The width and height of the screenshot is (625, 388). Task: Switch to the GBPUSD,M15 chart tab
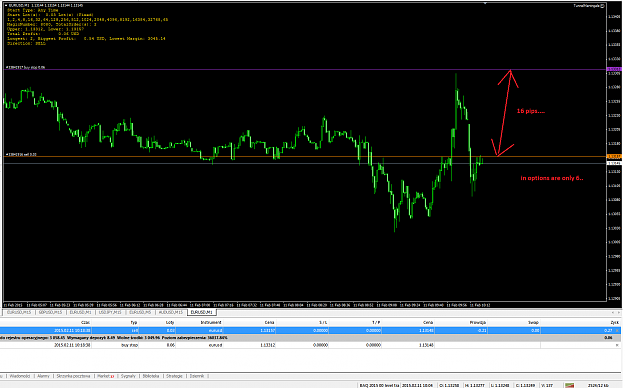coord(50,312)
